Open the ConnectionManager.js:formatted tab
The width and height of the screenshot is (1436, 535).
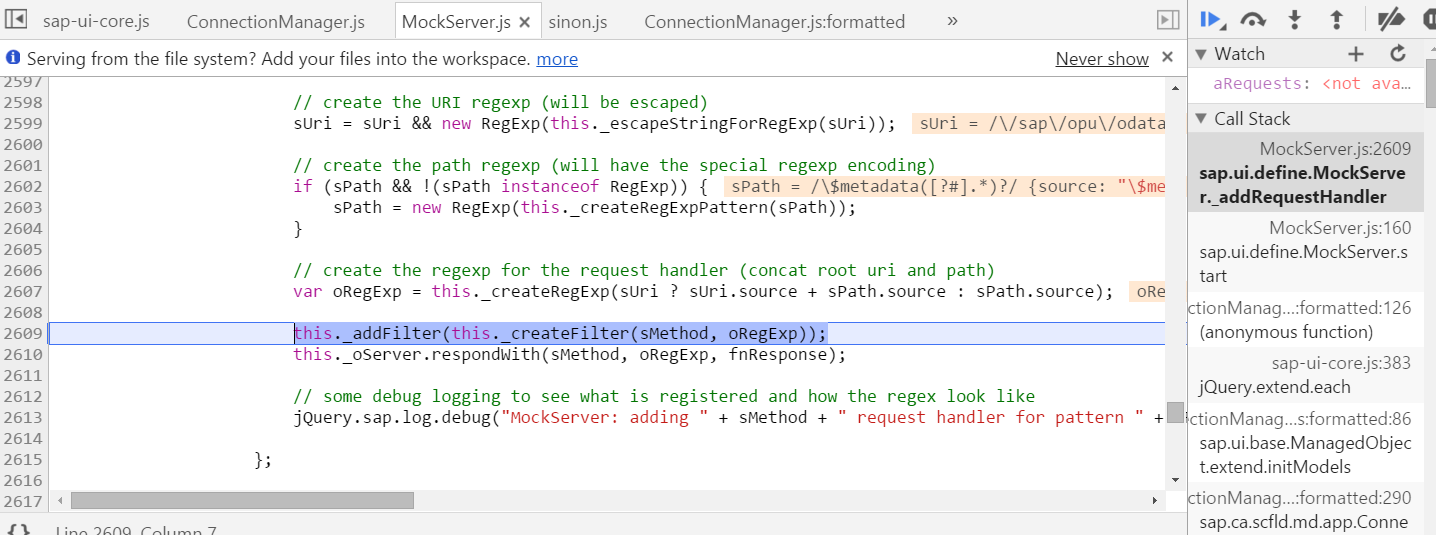pyautogui.click(x=774, y=21)
